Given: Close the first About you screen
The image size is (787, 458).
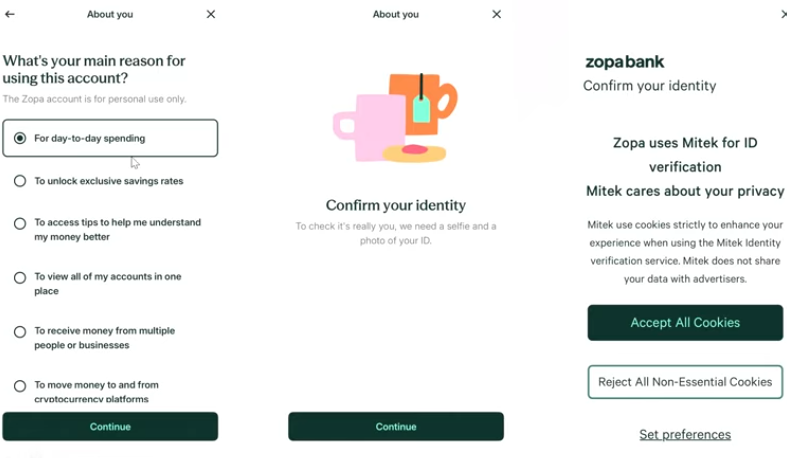Looking at the screenshot, I should [211, 14].
